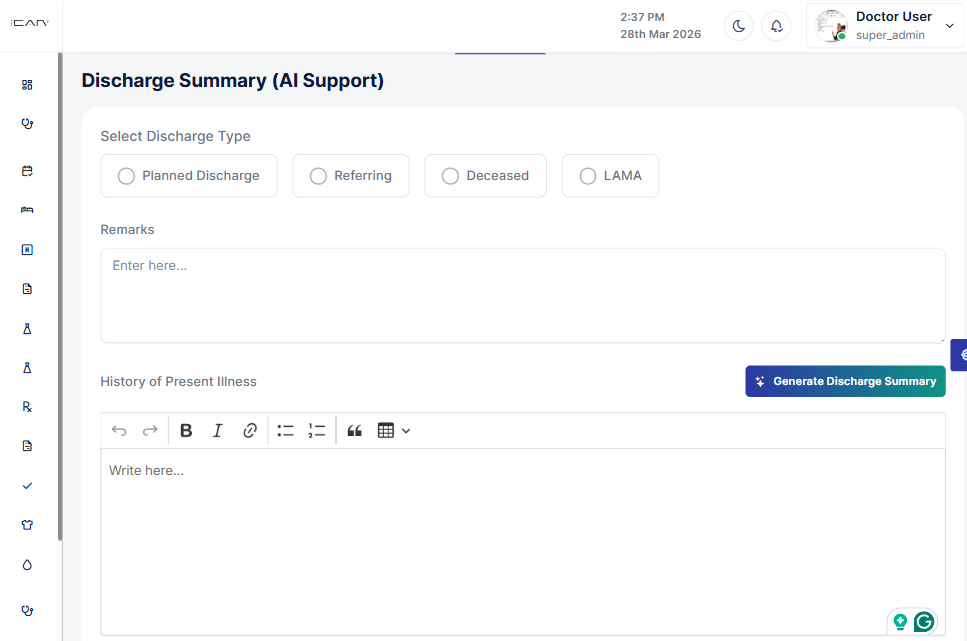This screenshot has height=641, width=967.
Task: Open the dashboard grid icon in sidebar
Action: click(27, 85)
